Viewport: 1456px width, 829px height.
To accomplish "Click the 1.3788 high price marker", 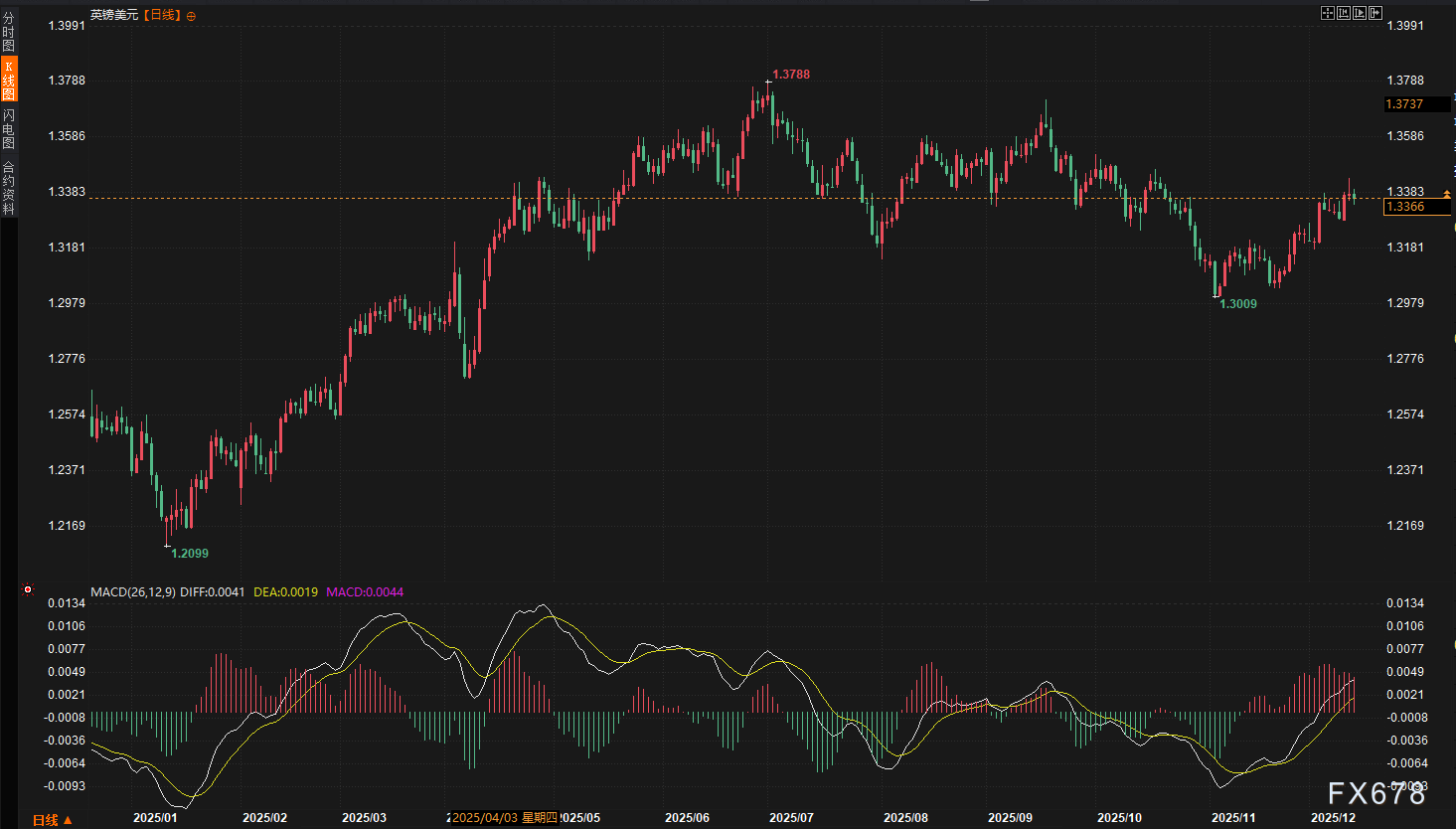I will pyautogui.click(x=791, y=75).
